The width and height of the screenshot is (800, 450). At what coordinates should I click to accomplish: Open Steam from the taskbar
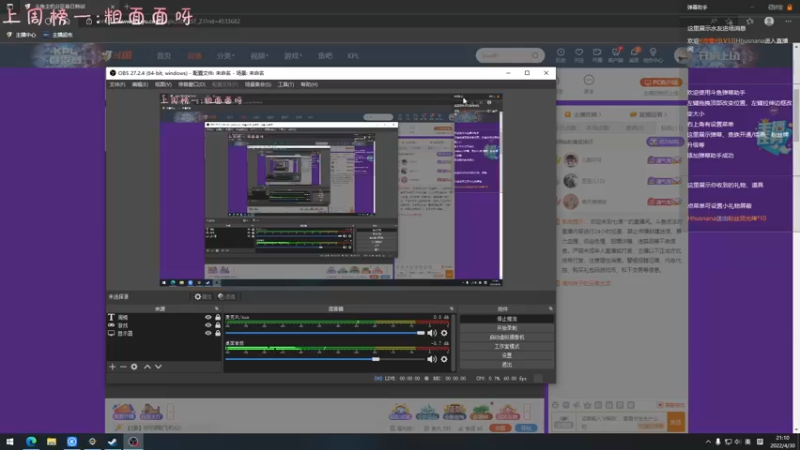tap(112, 441)
